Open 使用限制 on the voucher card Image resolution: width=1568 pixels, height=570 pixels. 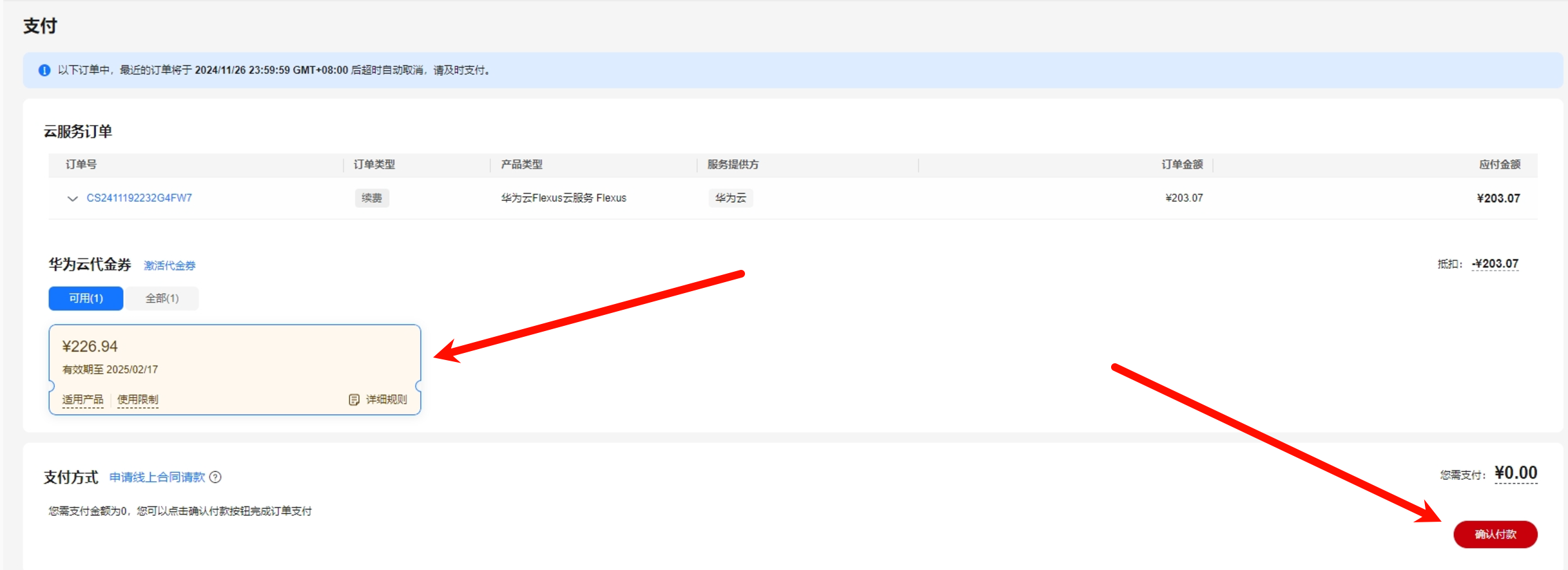click(137, 400)
